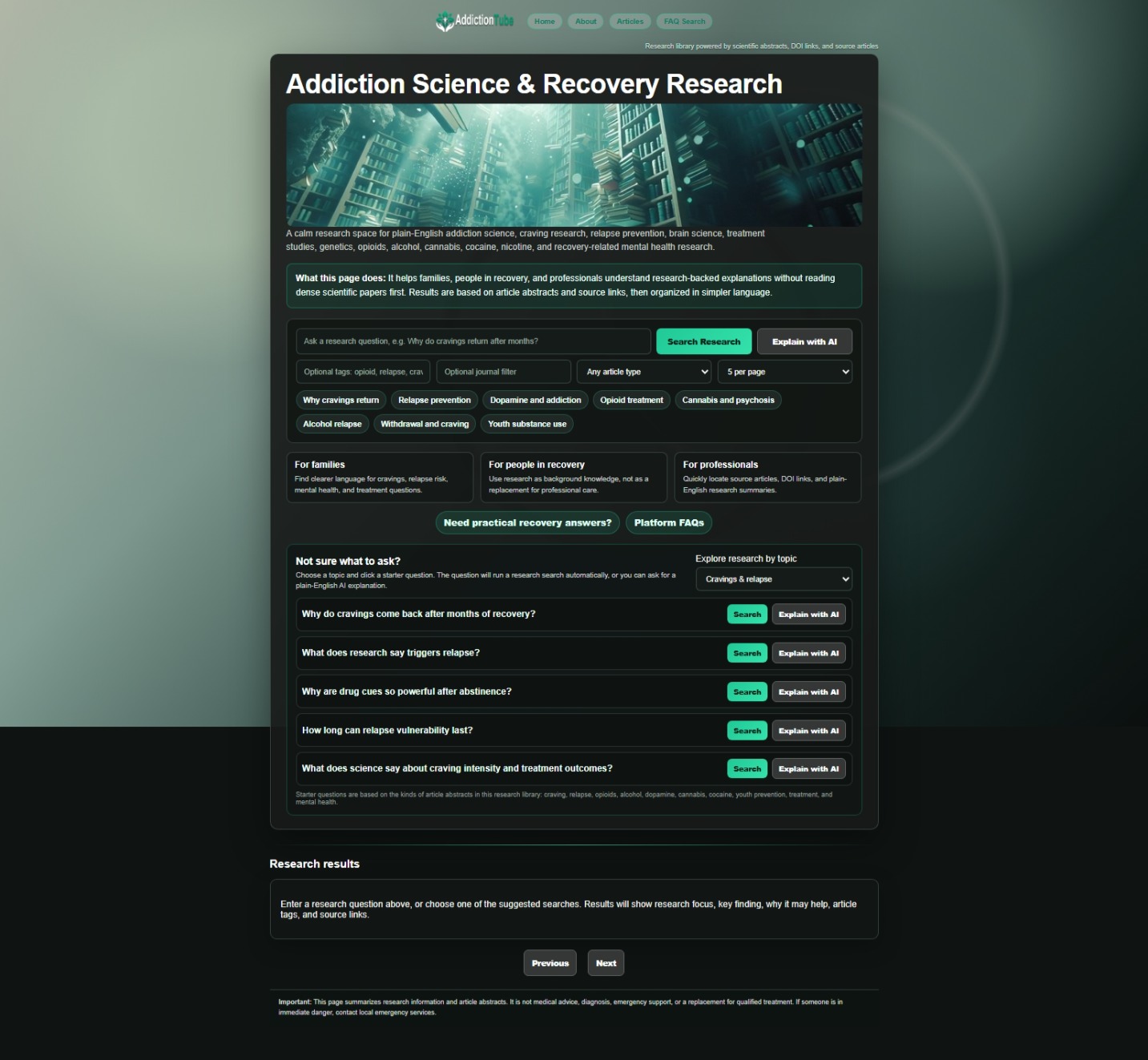Select the Alcohol relapse chip
This screenshot has width=1148, height=1060.
point(332,424)
